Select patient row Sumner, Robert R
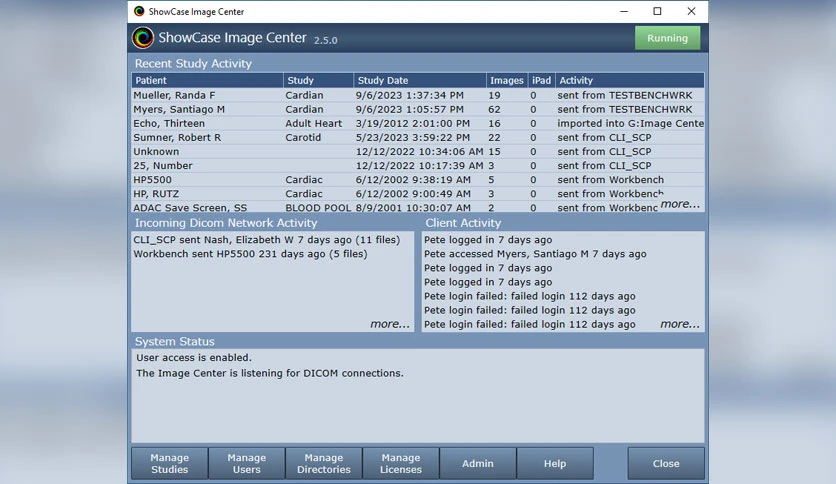This screenshot has height=484, width=836. pyautogui.click(x=418, y=138)
